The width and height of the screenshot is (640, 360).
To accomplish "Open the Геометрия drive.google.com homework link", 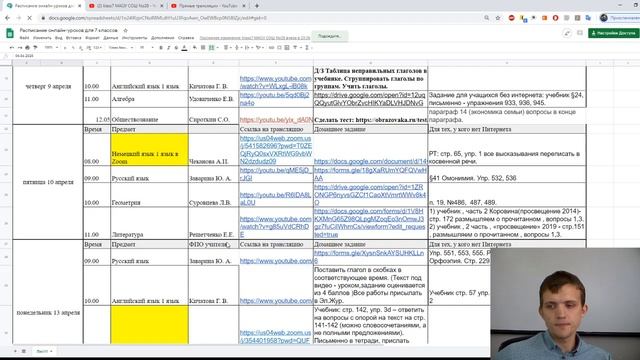I will tap(370, 195).
